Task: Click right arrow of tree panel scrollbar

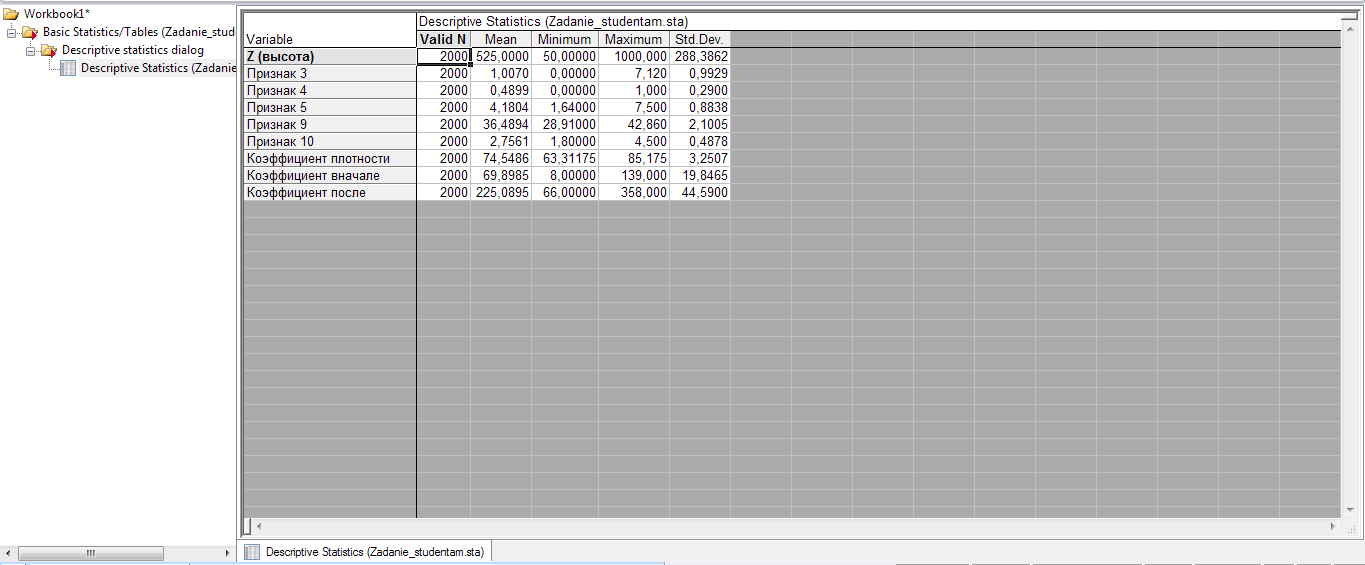Action: [227, 553]
